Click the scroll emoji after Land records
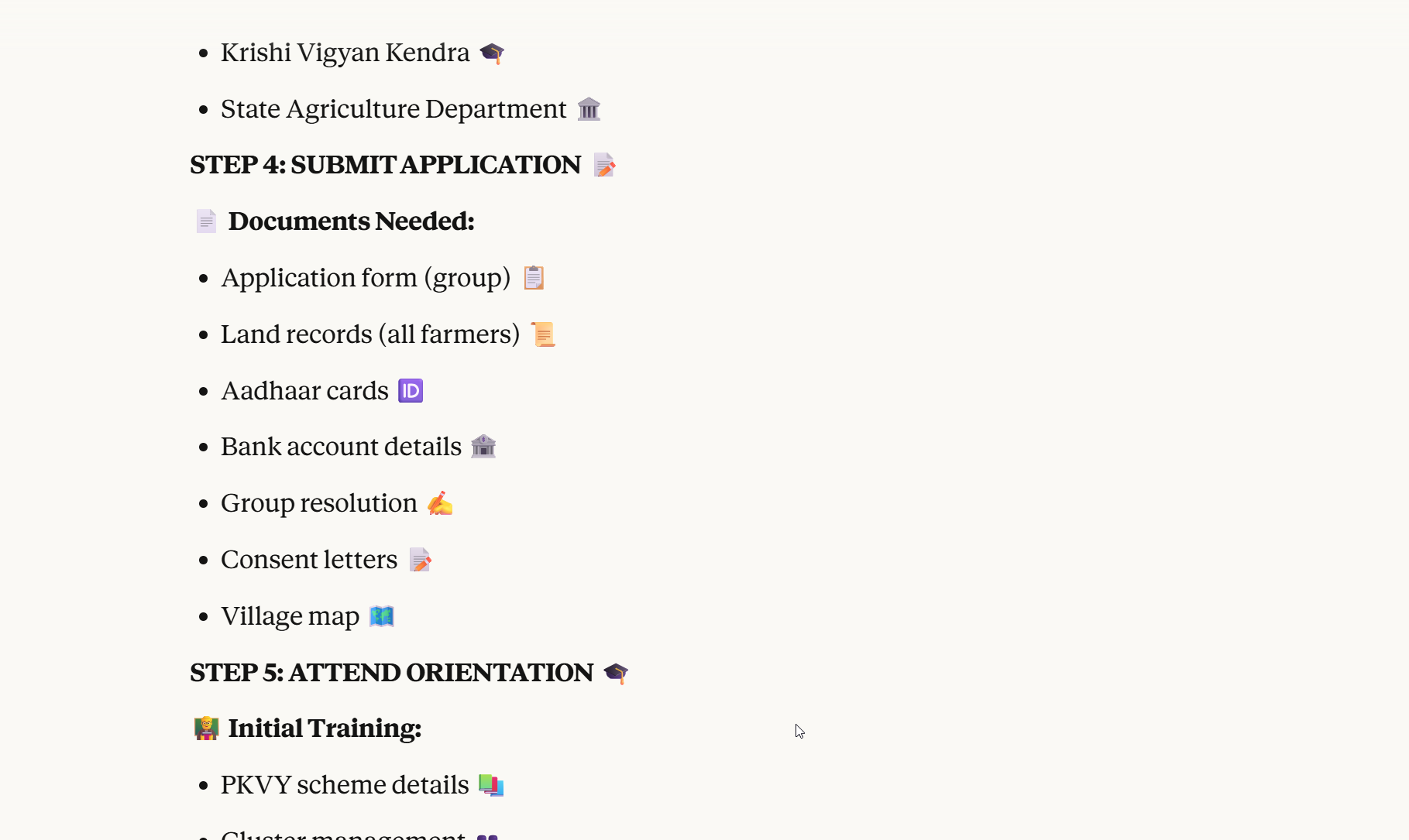The image size is (1409, 840). coord(543,334)
